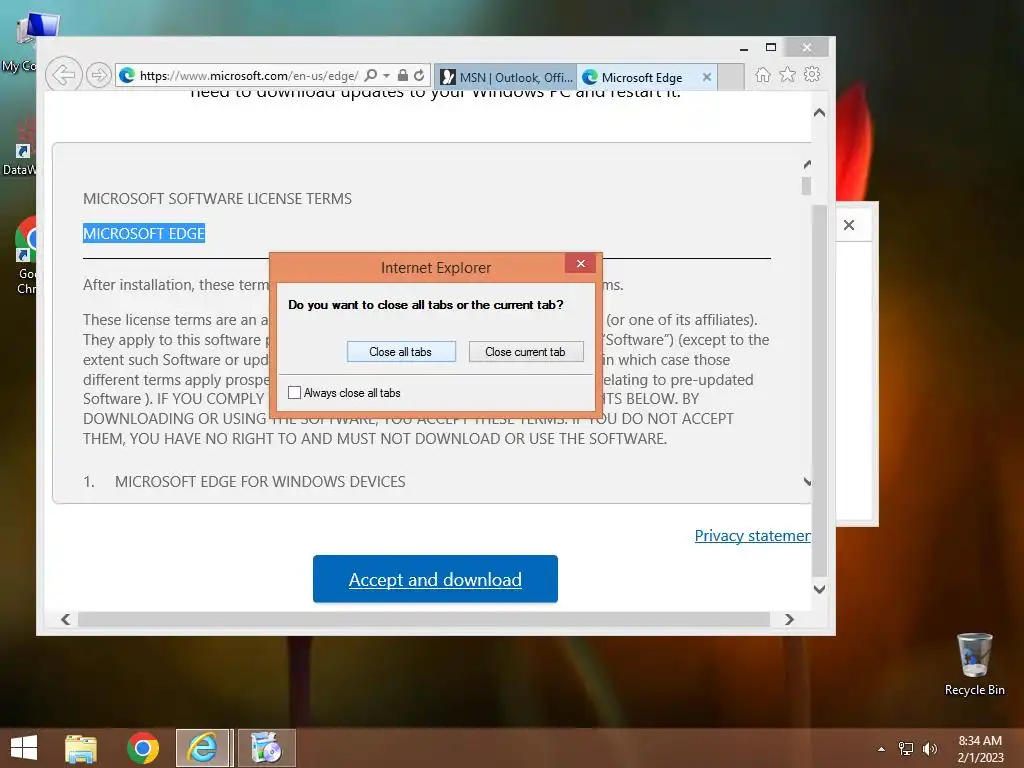Image resolution: width=1024 pixels, height=768 pixels.
Task: Click the network tray icon
Action: [906, 748]
